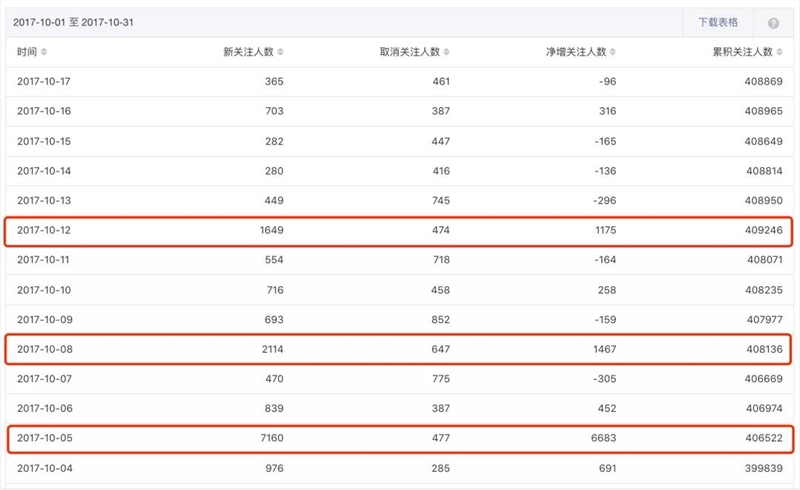Click the 下载表格 button
Screen dimensions: 800x490
(x=718, y=22)
